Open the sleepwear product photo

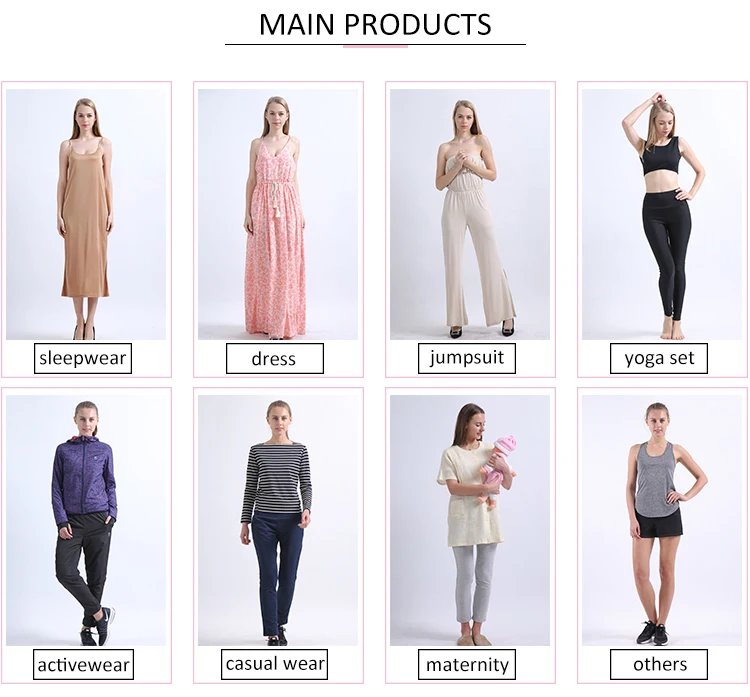pos(86,214)
